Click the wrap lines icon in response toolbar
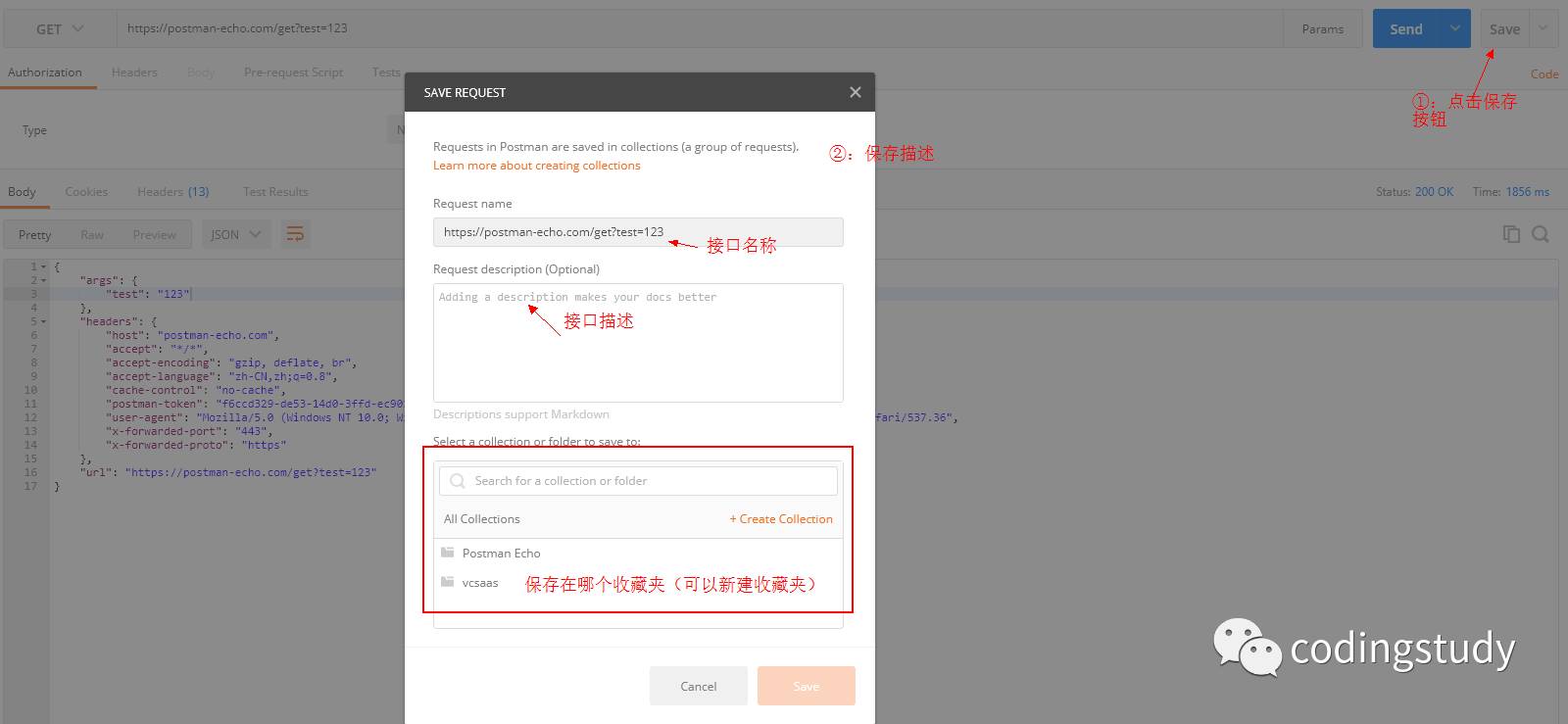The height and width of the screenshot is (724, 1568). 294,234
